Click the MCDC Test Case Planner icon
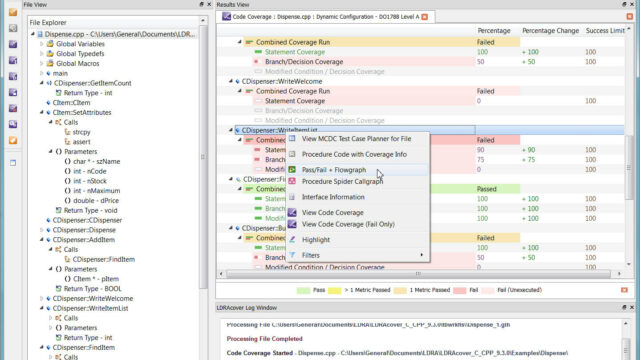This screenshot has height=360, width=640. (x=292, y=139)
